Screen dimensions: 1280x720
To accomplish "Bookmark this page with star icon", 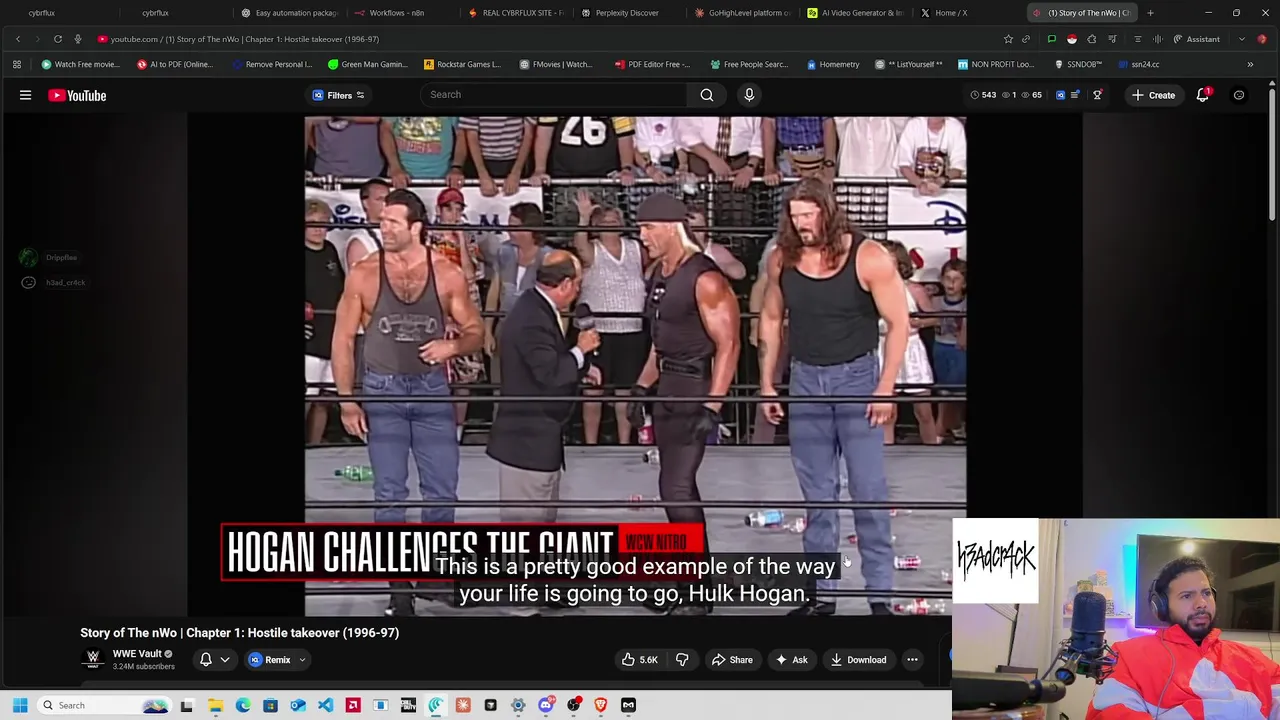I will coord(1008,39).
